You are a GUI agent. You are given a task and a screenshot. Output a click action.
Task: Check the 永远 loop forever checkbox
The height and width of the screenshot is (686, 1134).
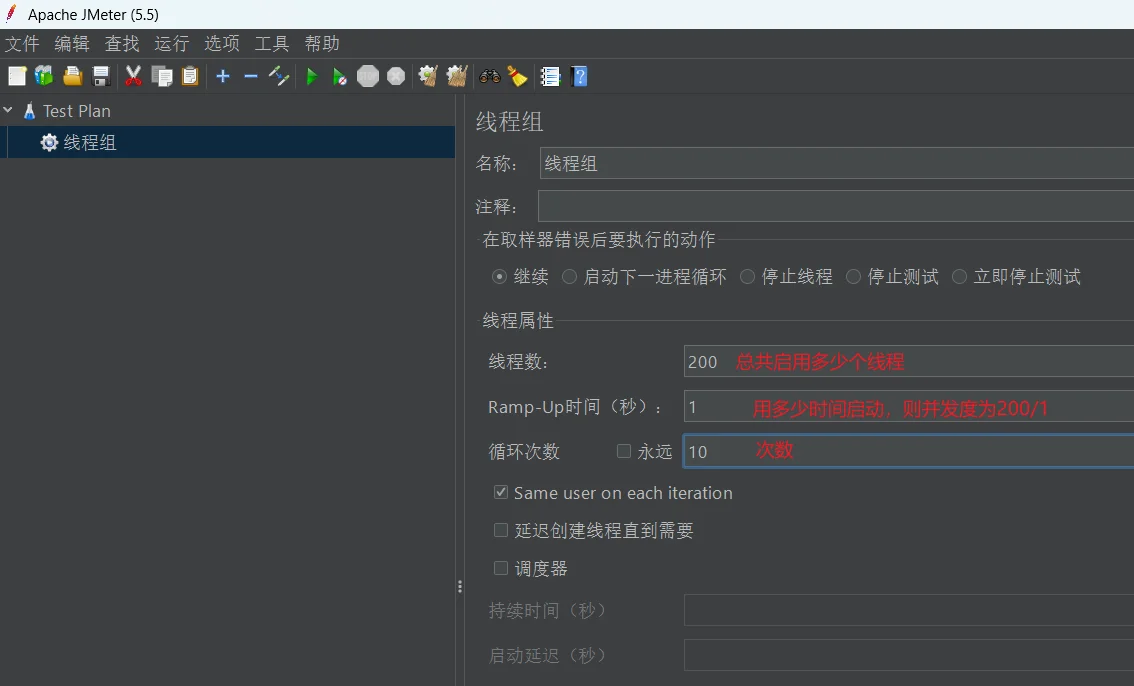[x=623, y=451]
